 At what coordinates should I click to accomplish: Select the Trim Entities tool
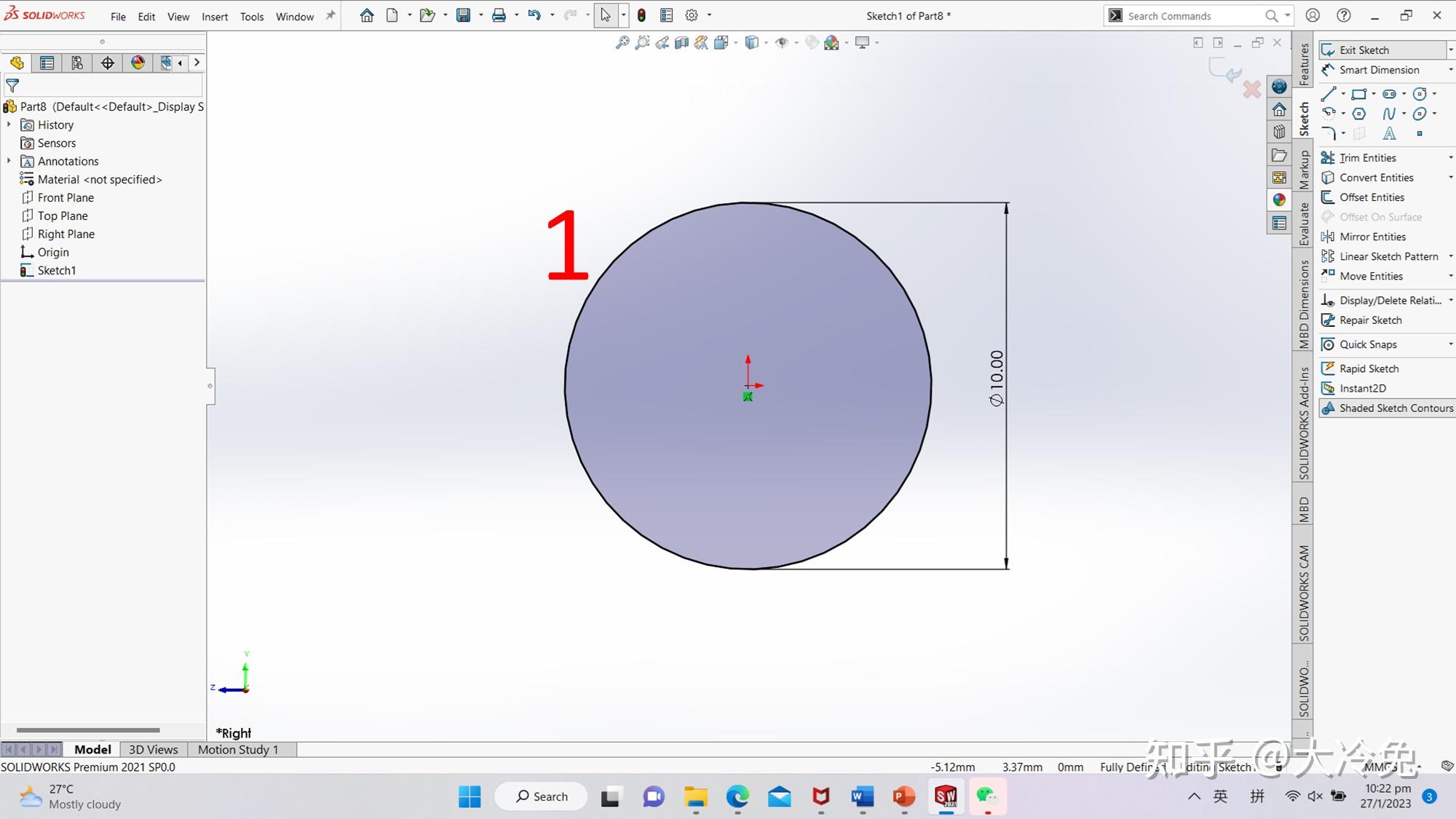pos(1365,157)
